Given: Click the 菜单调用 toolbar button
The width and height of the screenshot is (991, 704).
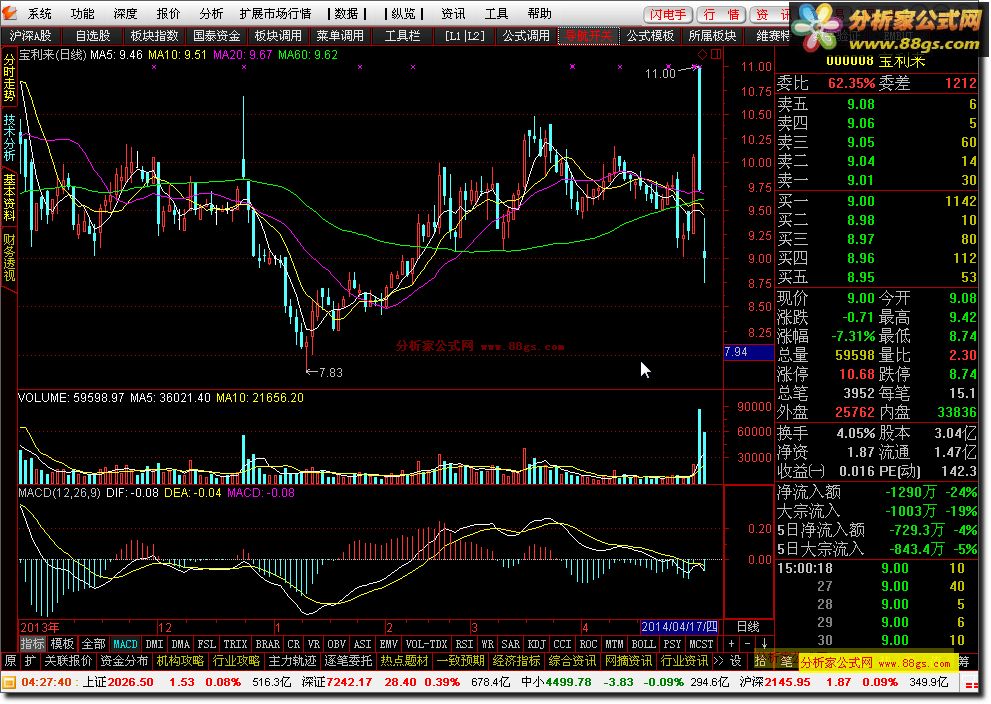Looking at the screenshot, I should point(340,36).
